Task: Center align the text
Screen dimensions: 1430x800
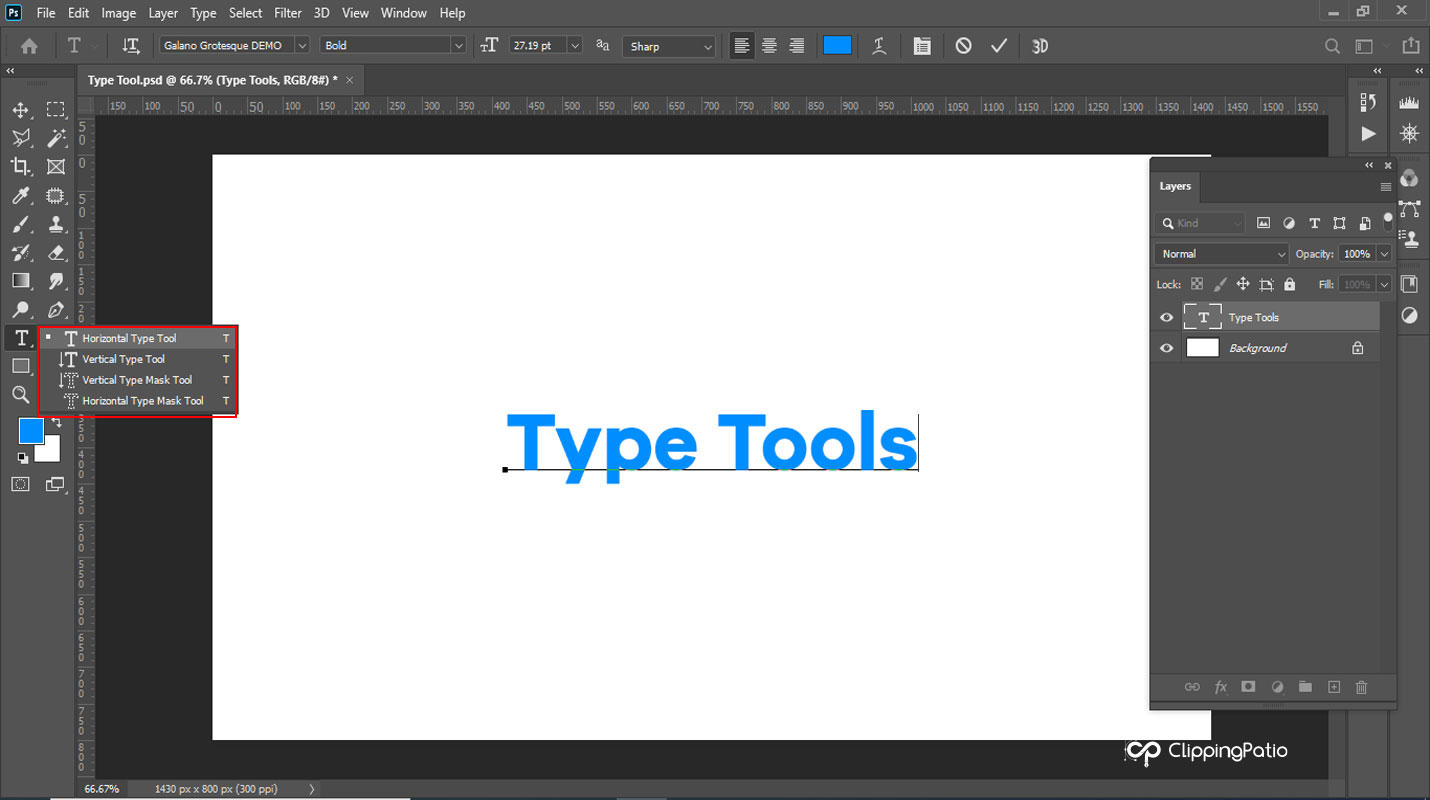Action: coord(769,46)
